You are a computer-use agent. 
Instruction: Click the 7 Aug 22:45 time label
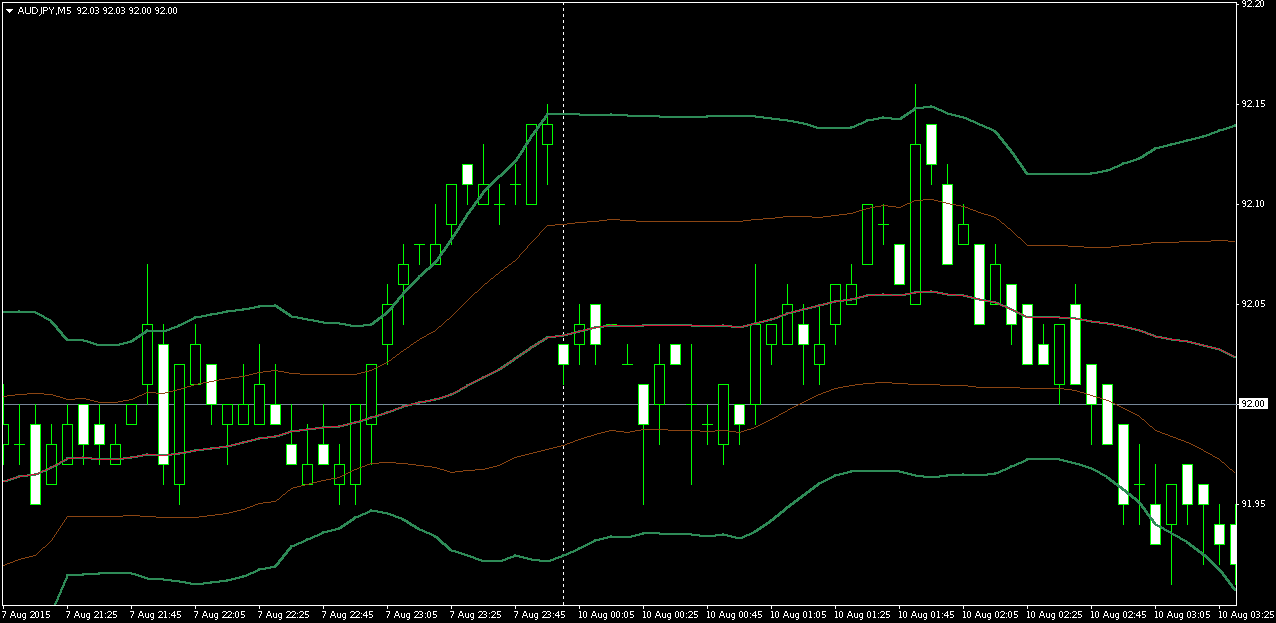pyautogui.click(x=350, y=613)
